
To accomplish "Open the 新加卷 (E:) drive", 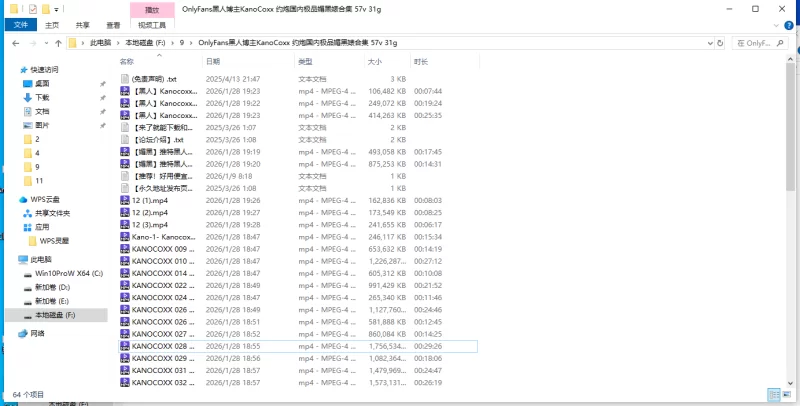I will click(x=52, y=301).
